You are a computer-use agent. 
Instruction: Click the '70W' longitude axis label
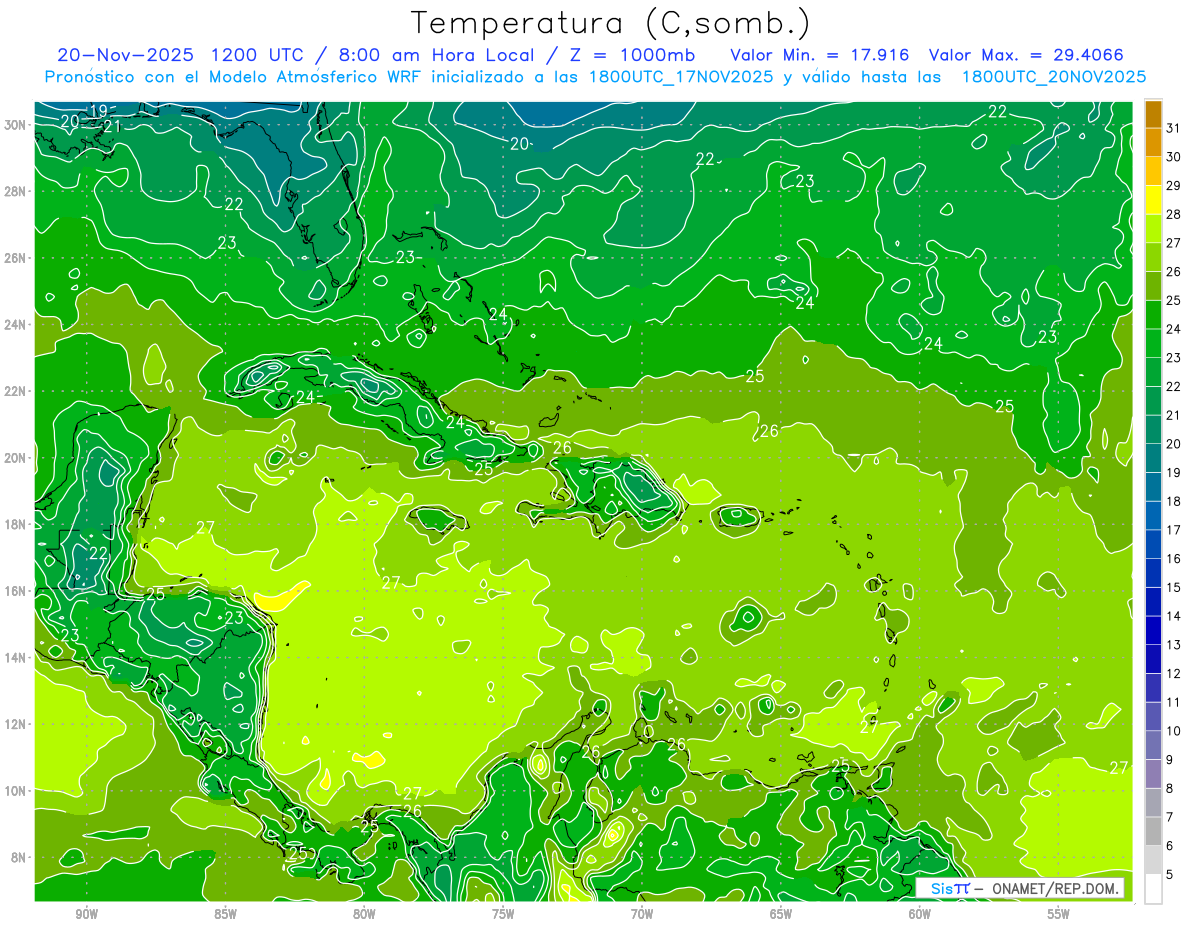point(642,914)
